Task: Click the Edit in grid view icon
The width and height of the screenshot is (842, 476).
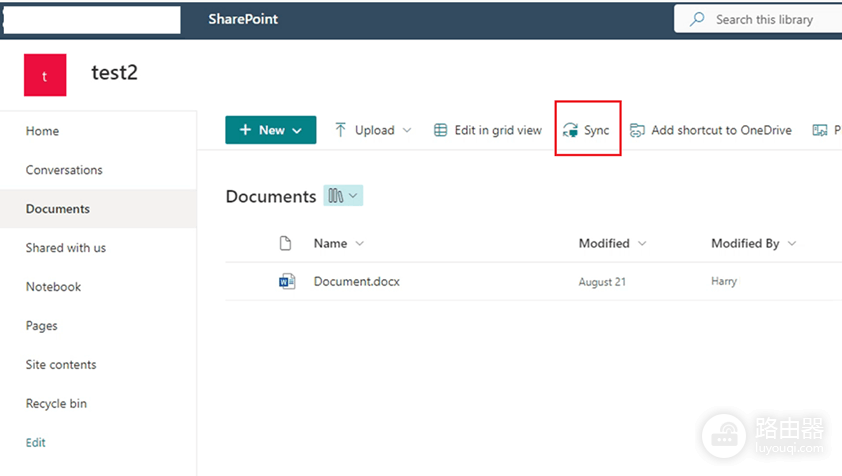Action: click(440, 130)
